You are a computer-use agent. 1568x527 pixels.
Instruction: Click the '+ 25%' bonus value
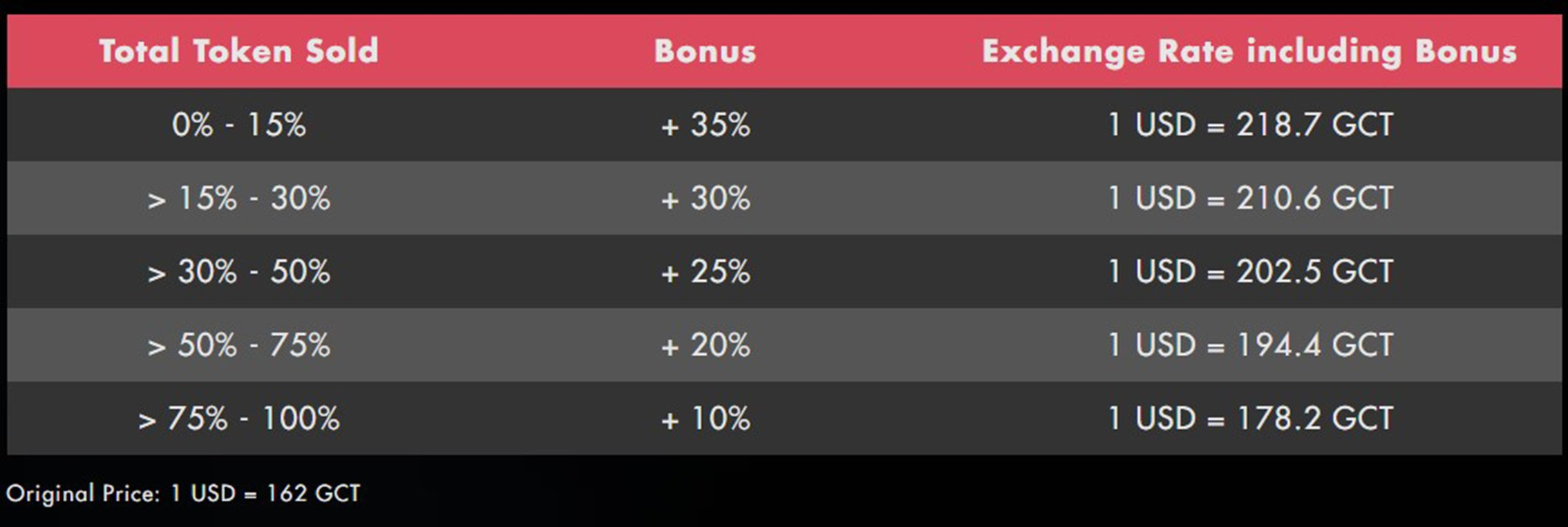click(705, 272)
